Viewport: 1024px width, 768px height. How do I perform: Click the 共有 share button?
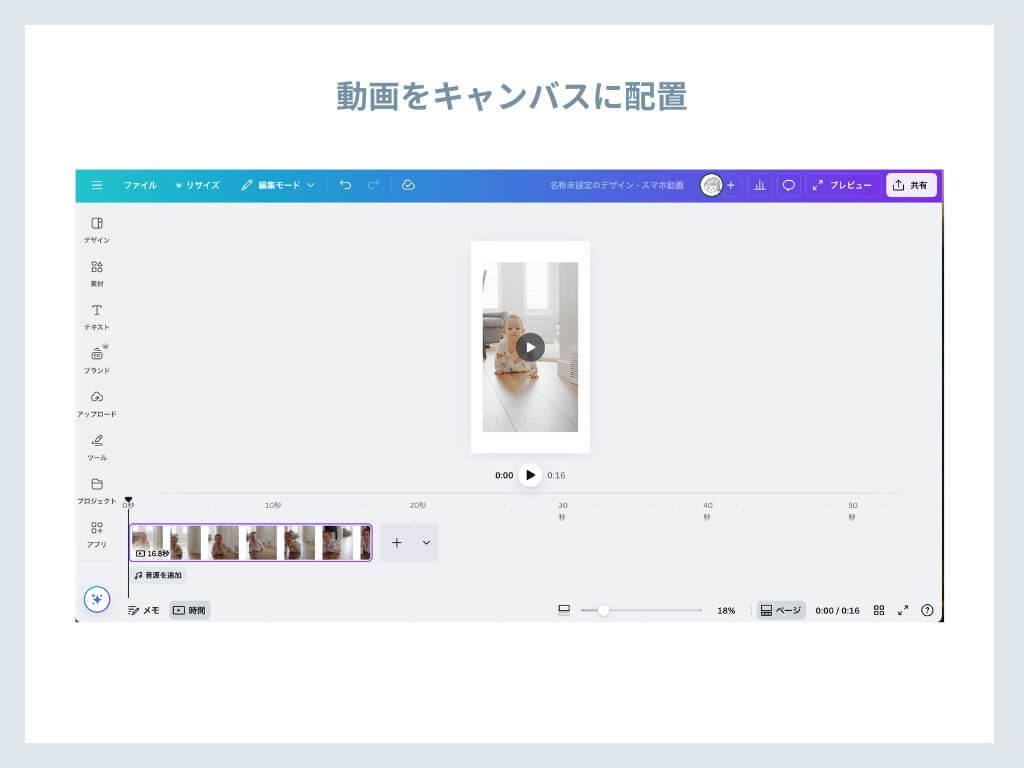pyautogui.click(x=911, y=185)
